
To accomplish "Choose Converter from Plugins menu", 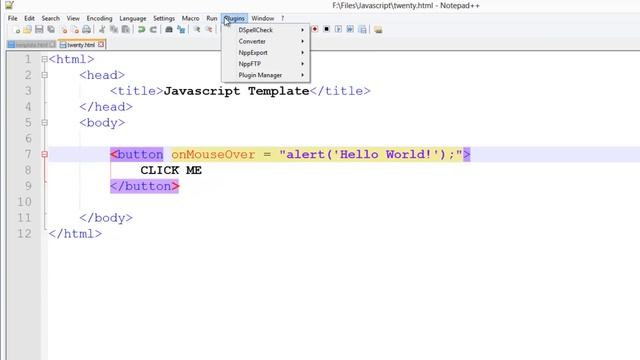I will (266, 41).
